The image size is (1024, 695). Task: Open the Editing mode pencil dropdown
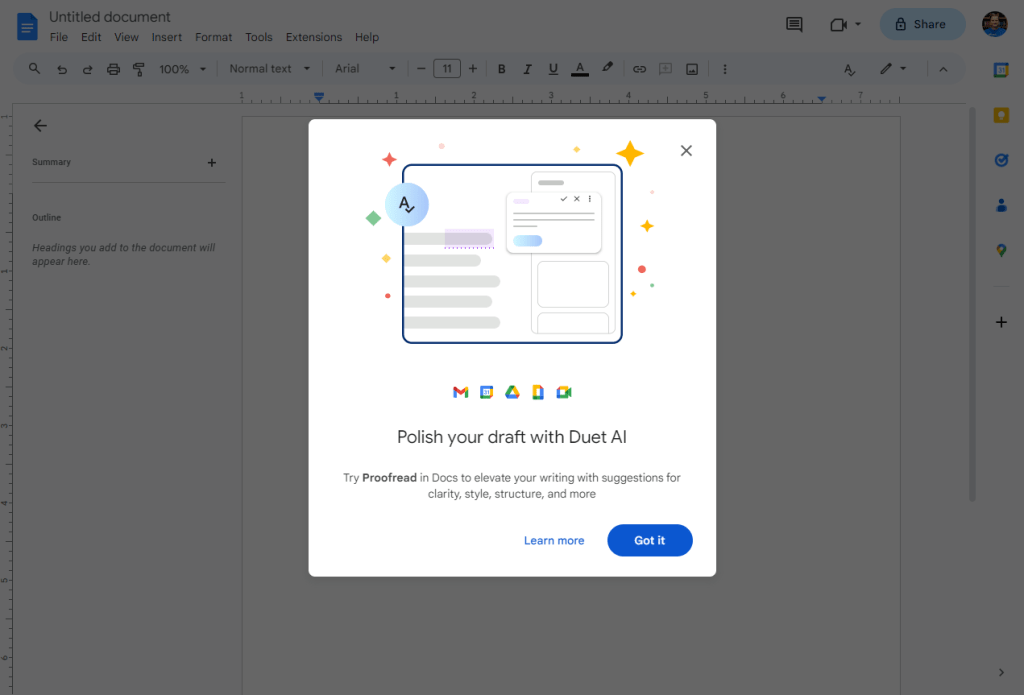coord(893,69)
